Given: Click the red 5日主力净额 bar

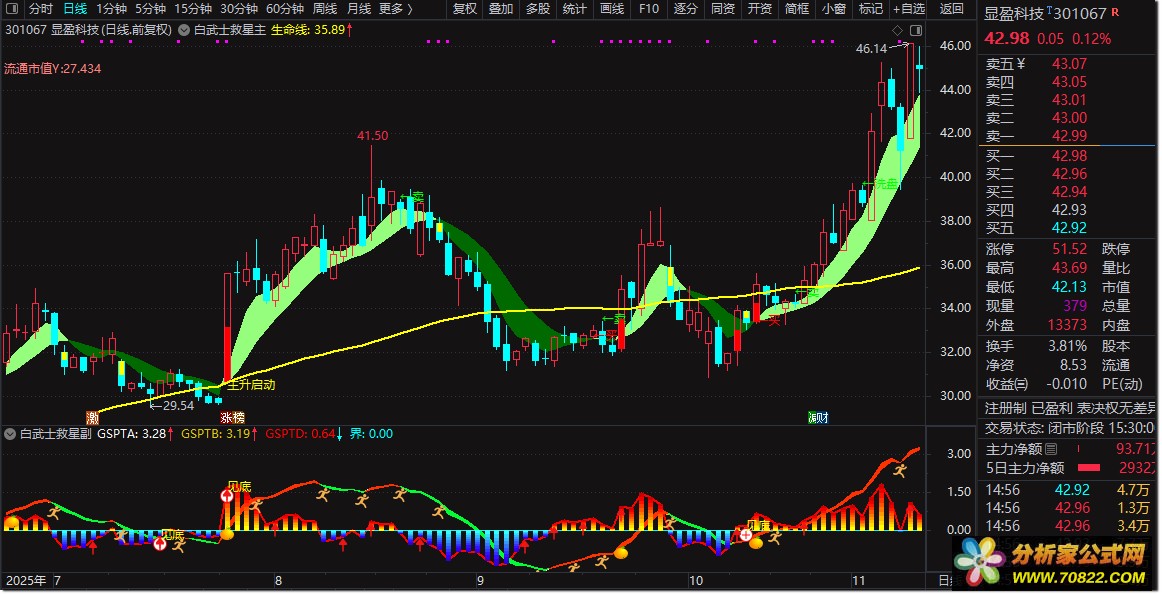Looking at the screenshot, I should click(1089, 468).
